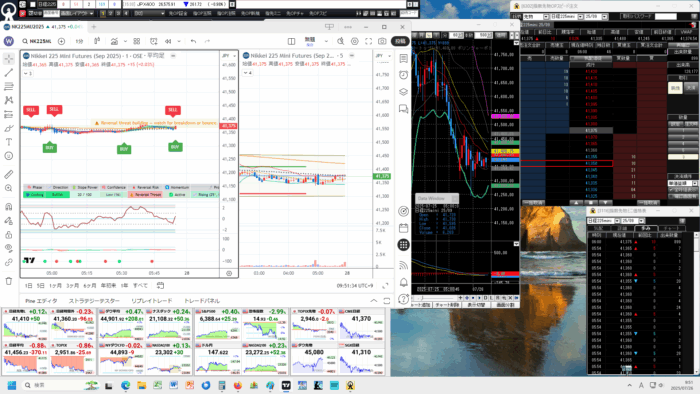Open the Pine エディタ tab
700x394 pixels.
click(x=41, y=301)
